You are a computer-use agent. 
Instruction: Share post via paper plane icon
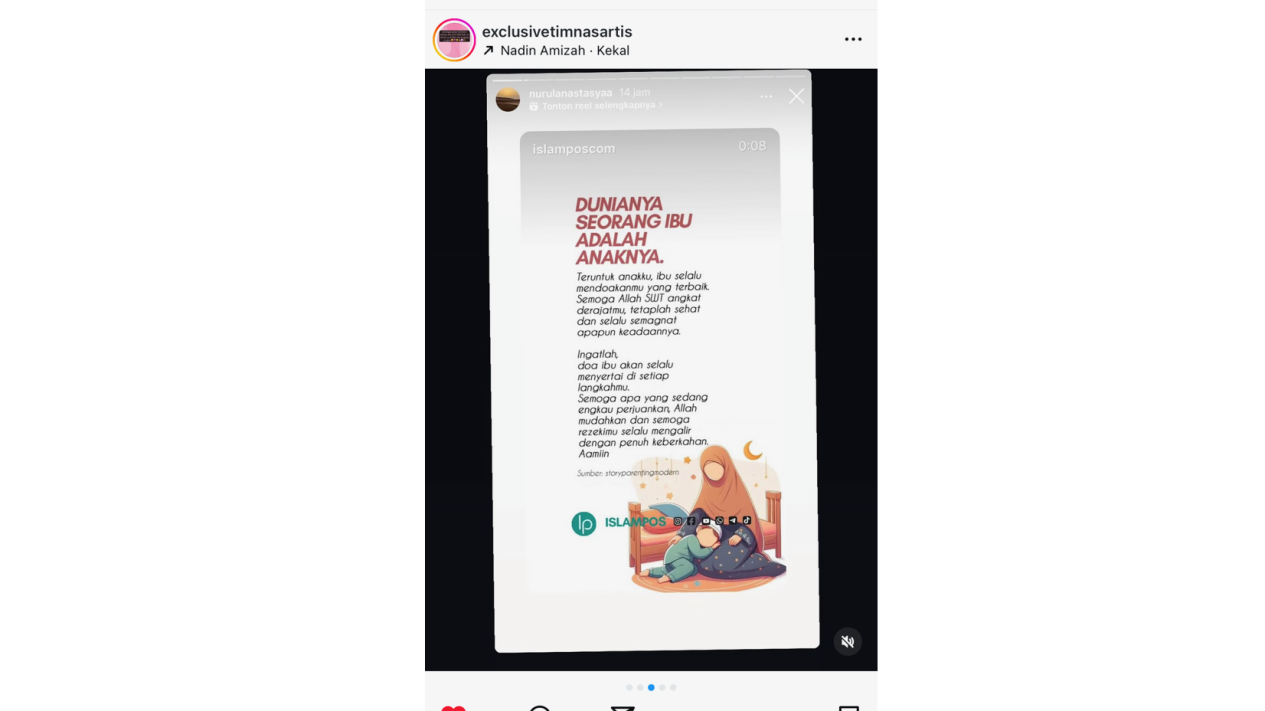(x=623, y=709)
